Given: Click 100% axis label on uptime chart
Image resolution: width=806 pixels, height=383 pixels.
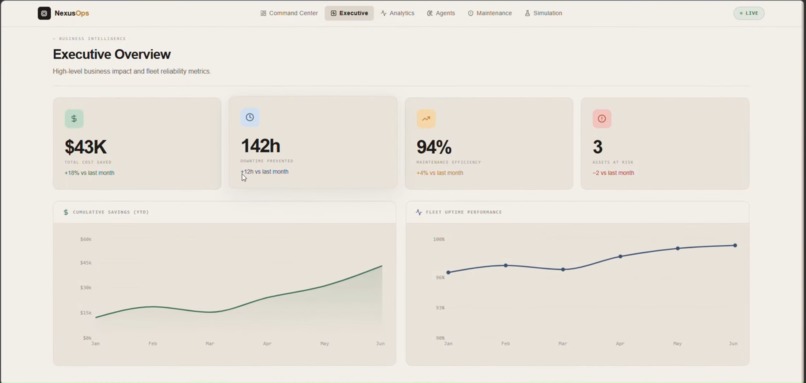Looking at the screenshot, I should [x=439, y=240].
